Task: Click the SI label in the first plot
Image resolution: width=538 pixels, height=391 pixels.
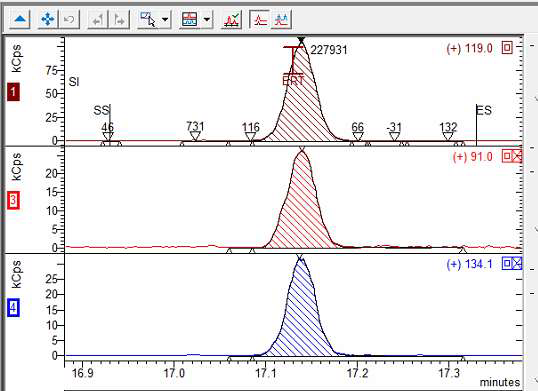Action: (74, 82)
